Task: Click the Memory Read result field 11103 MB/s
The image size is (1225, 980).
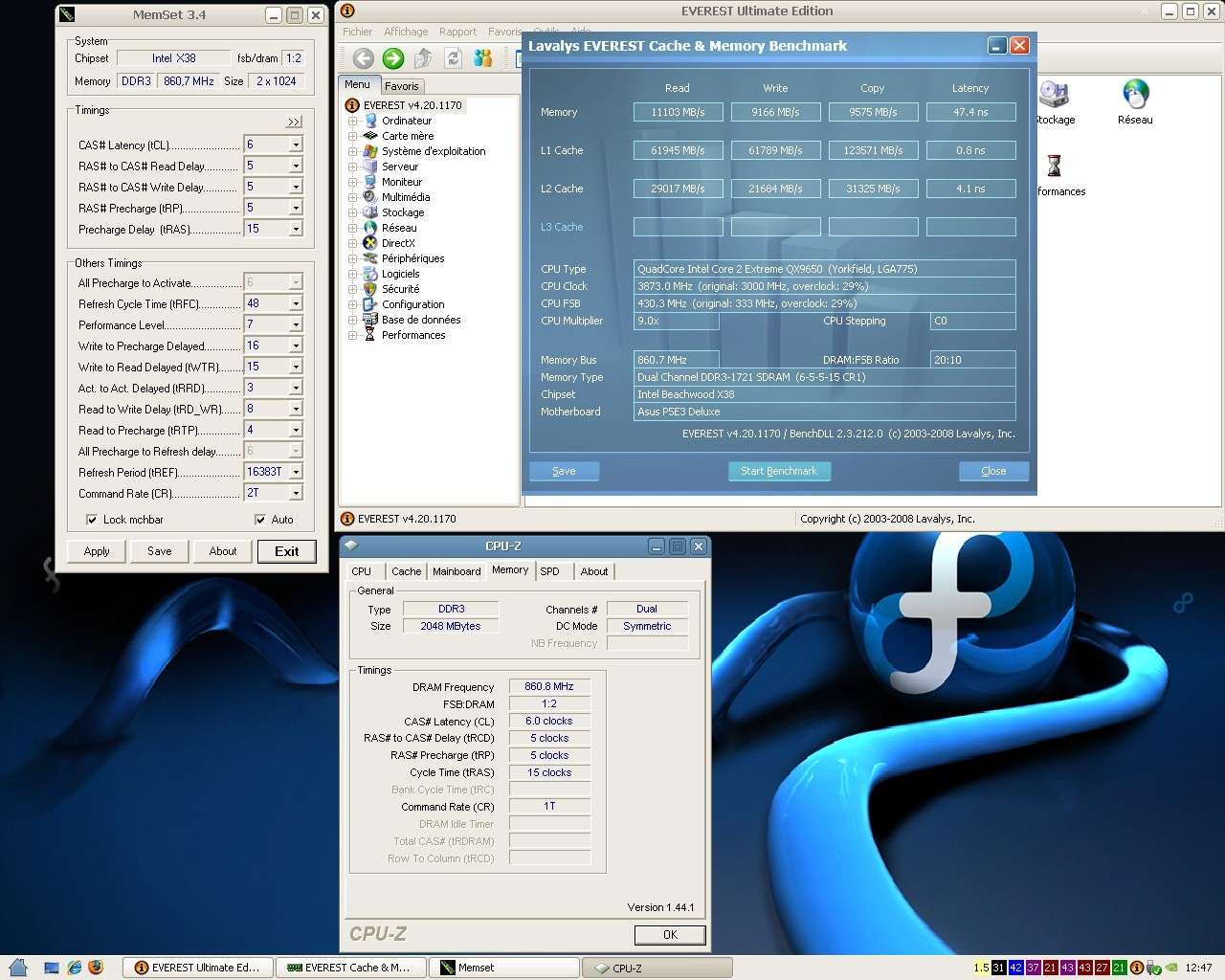Action: click(x=679, y=112)
